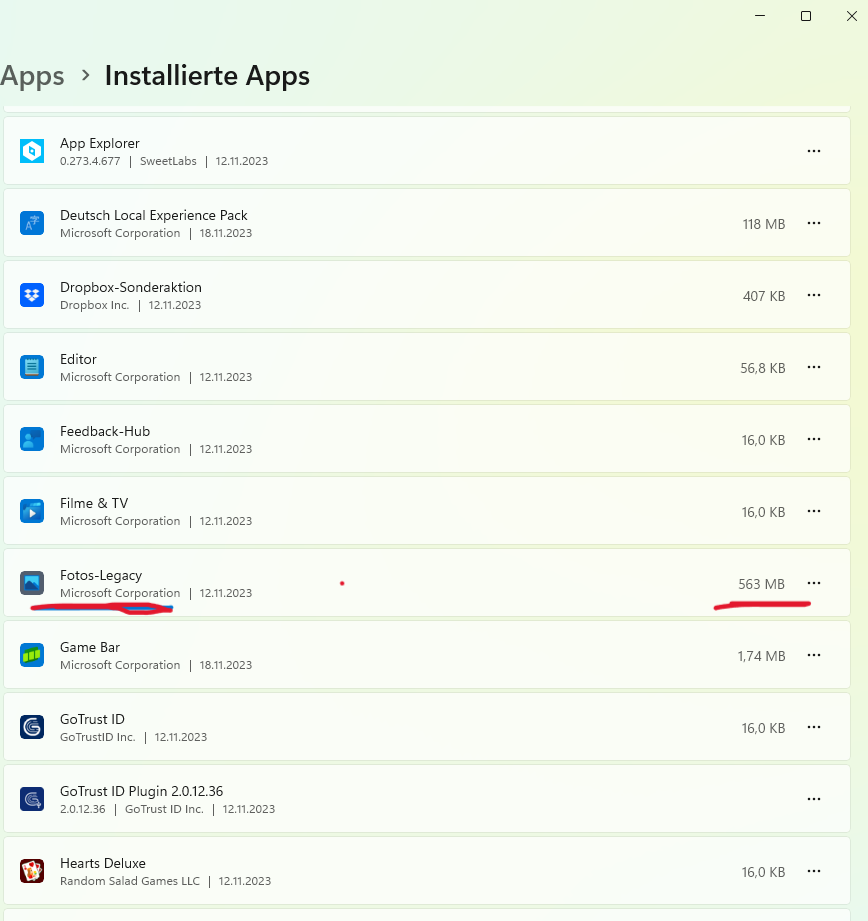Click the GoTrust ID app icon
This screenshot has height=921, width=868.
click(32, 727)
